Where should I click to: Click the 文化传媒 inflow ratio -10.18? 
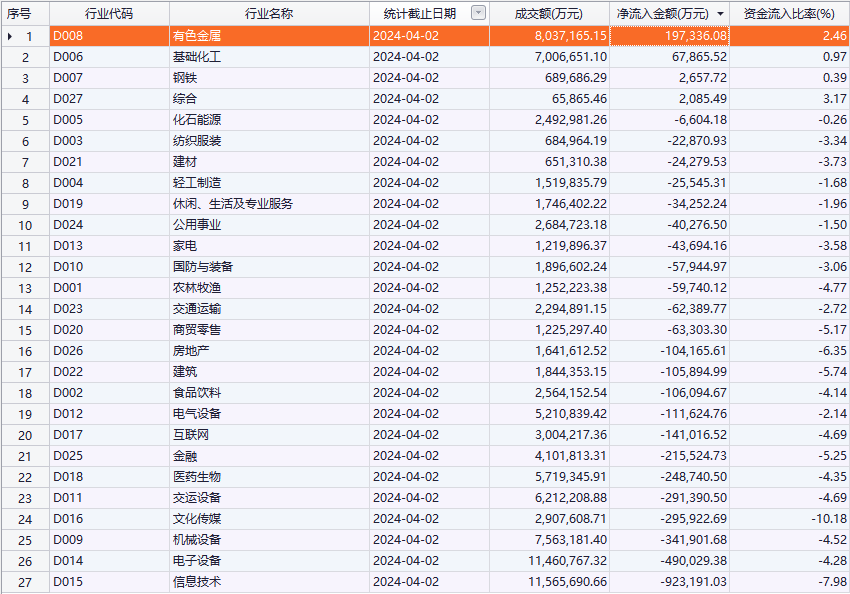tap(829, 519)
